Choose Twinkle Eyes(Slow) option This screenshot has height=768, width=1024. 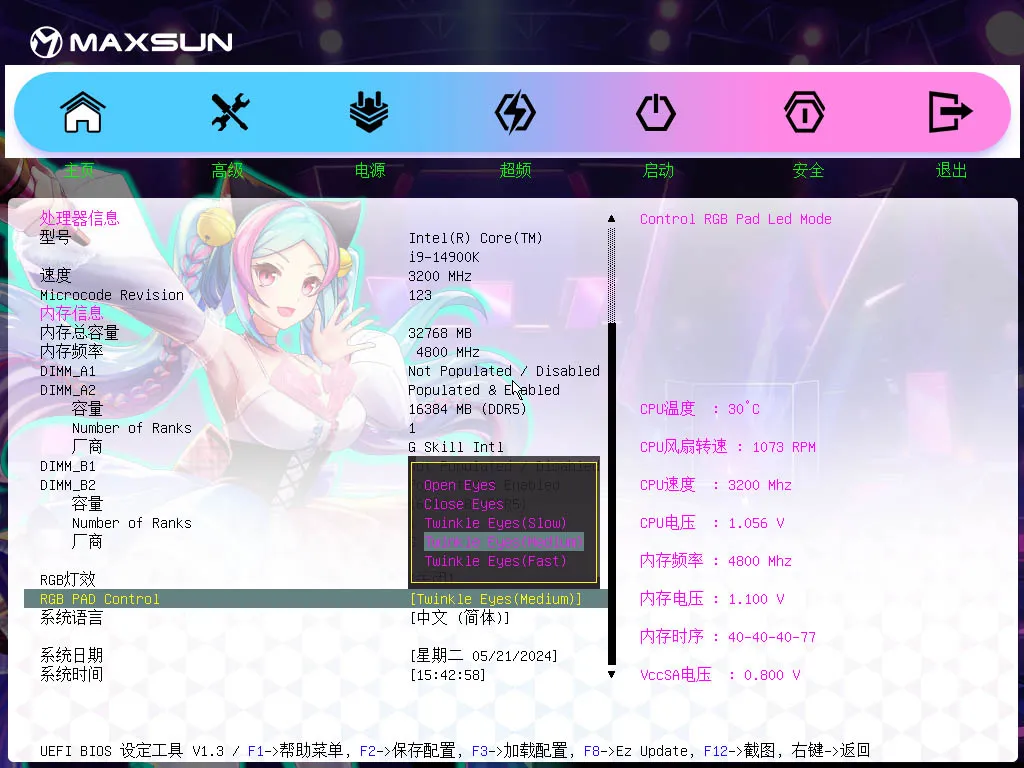(496, 523)
